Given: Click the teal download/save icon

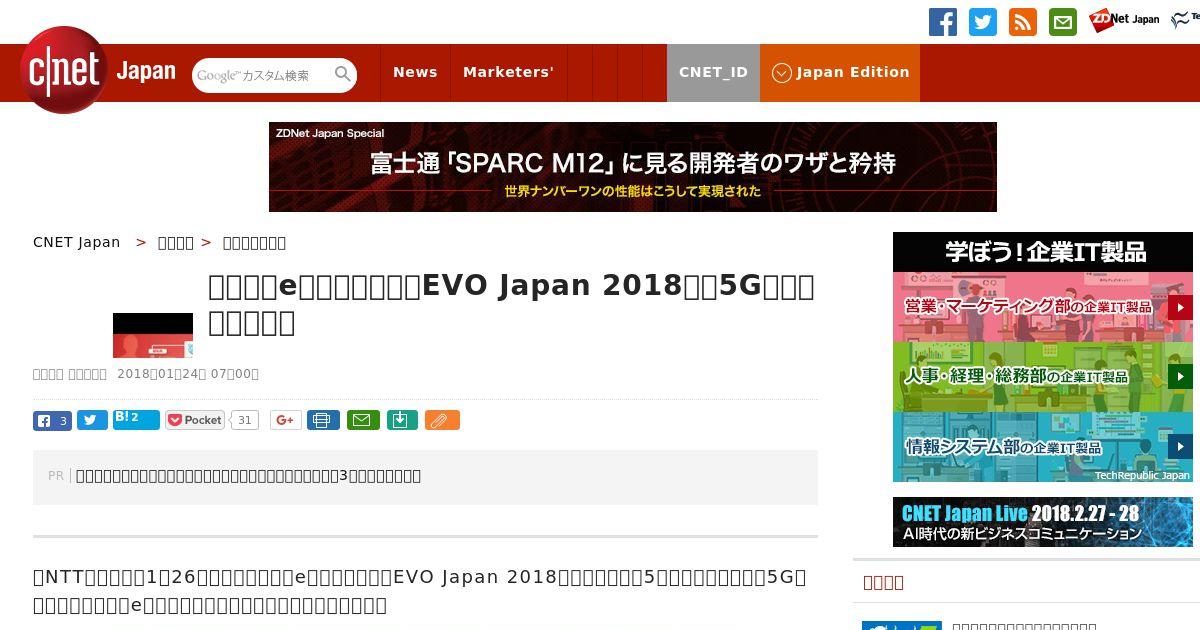Looking at the screenshot, I should tap(401, 420).
